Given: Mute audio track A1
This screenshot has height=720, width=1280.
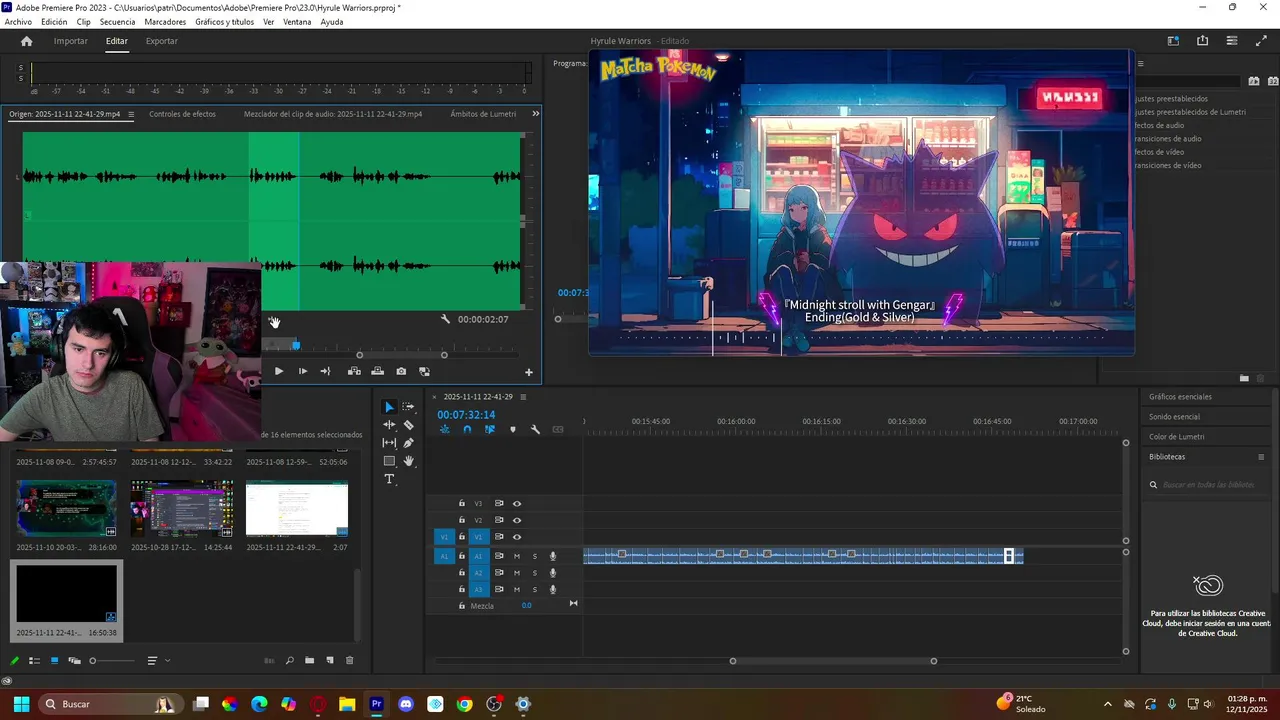Looking at the screenshot, I should pyautogui.click(x=517, y=556).
